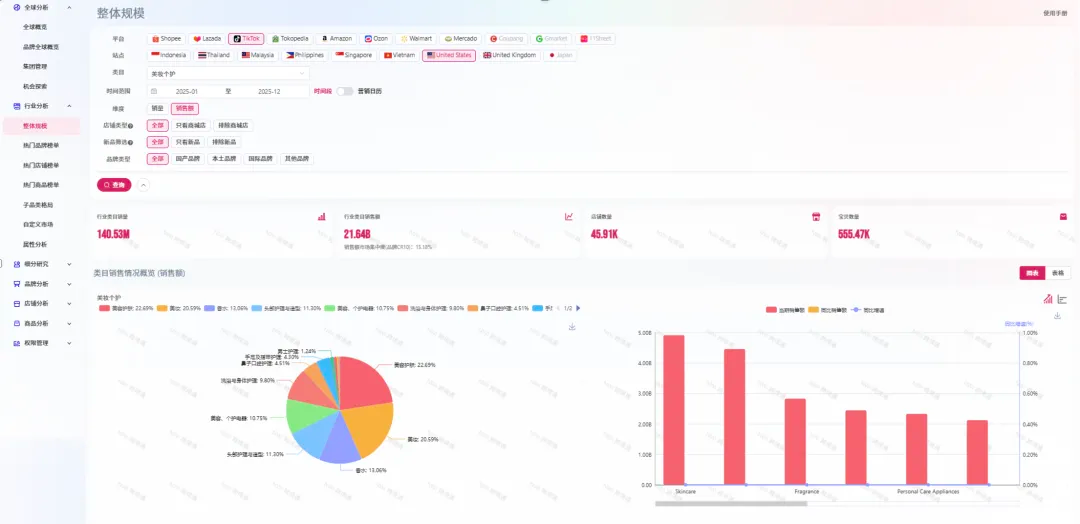Select the Shopee platform icon button
1080x524 pixels.
(x=167, y=38)
